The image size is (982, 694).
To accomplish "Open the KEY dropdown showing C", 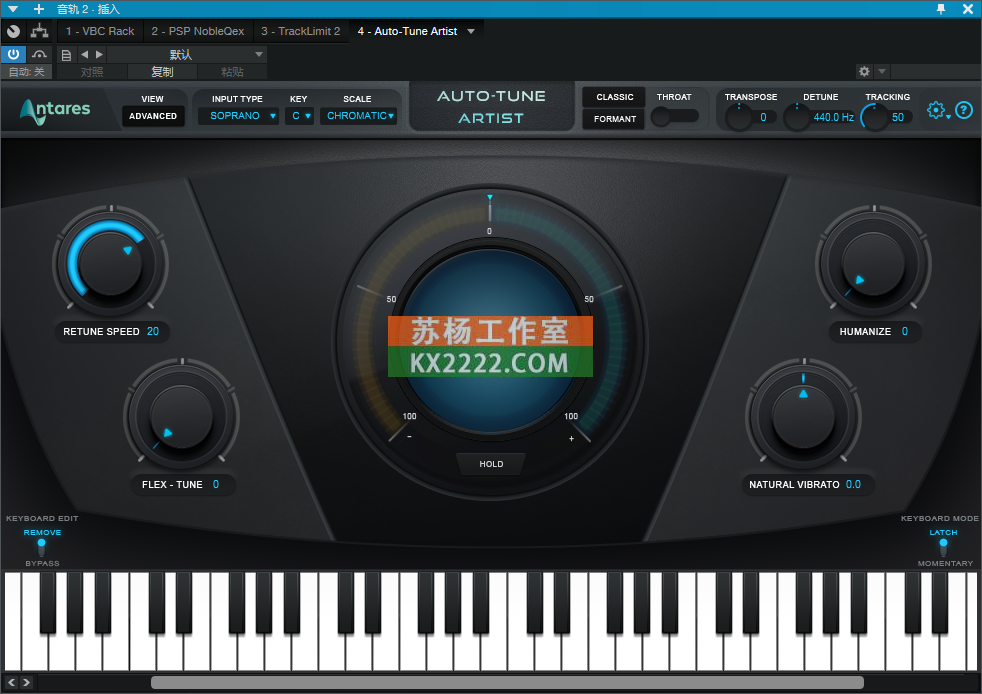I will 299,116.
